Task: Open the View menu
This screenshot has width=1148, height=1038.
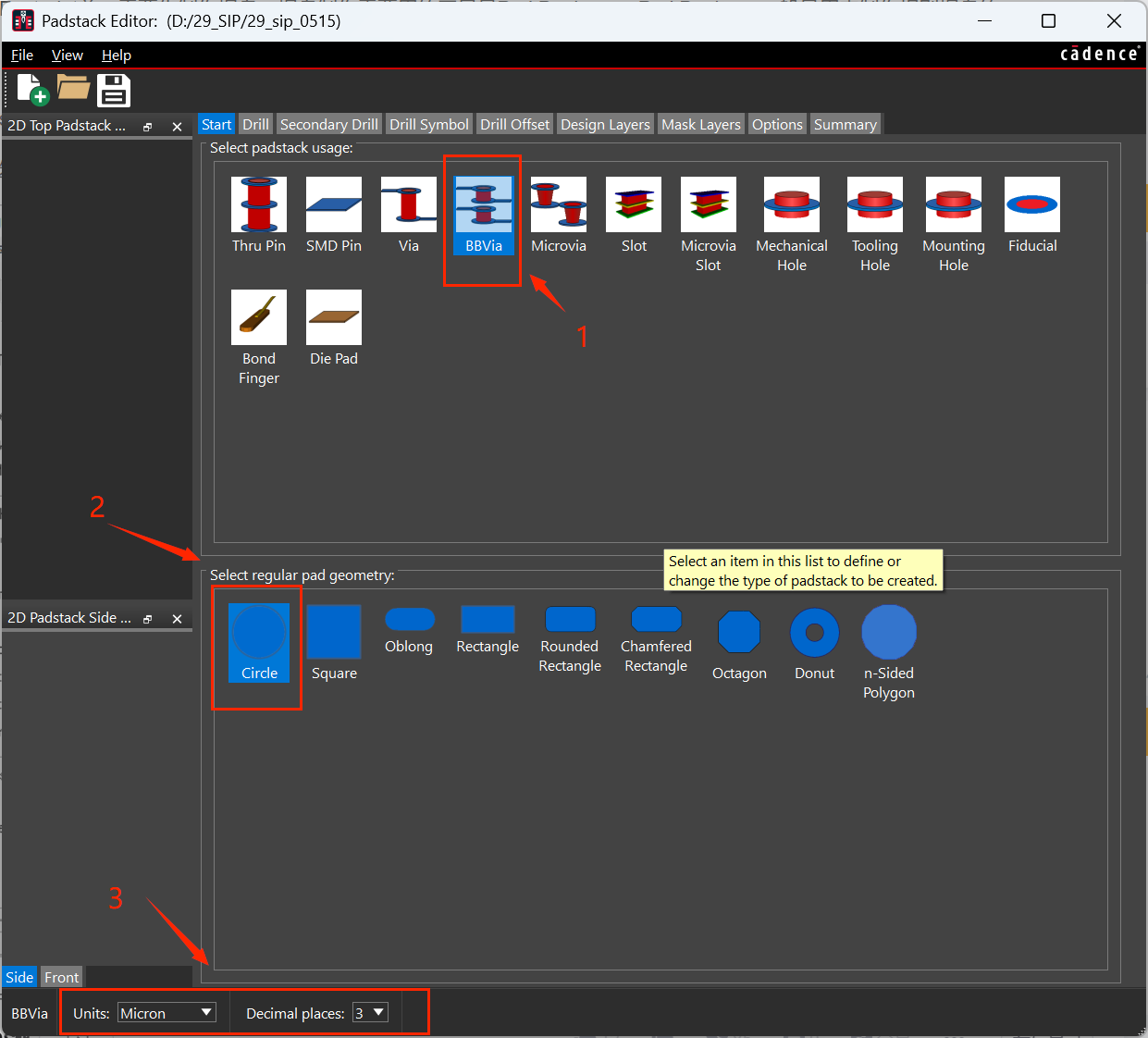Action: pos(68,55)
